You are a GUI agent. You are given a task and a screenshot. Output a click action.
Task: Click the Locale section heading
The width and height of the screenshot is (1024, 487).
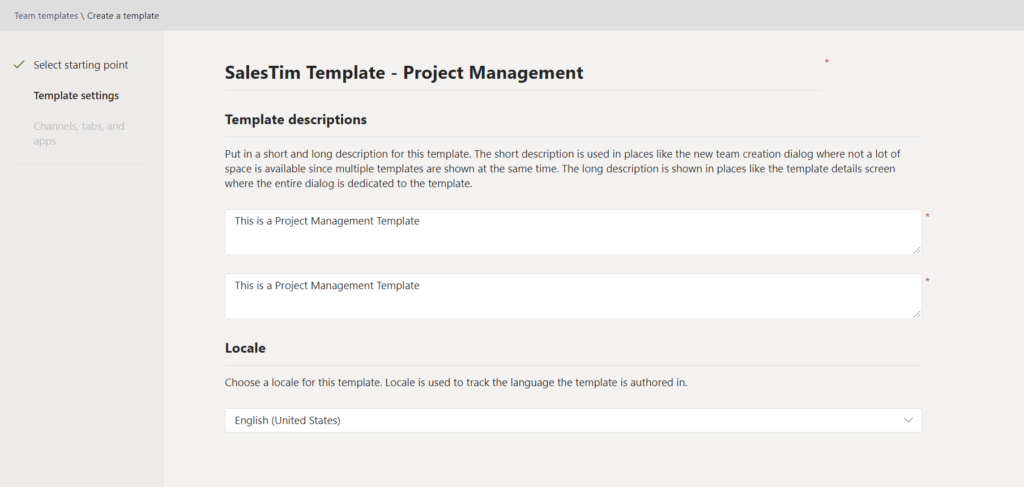click(x=245, y=348)
